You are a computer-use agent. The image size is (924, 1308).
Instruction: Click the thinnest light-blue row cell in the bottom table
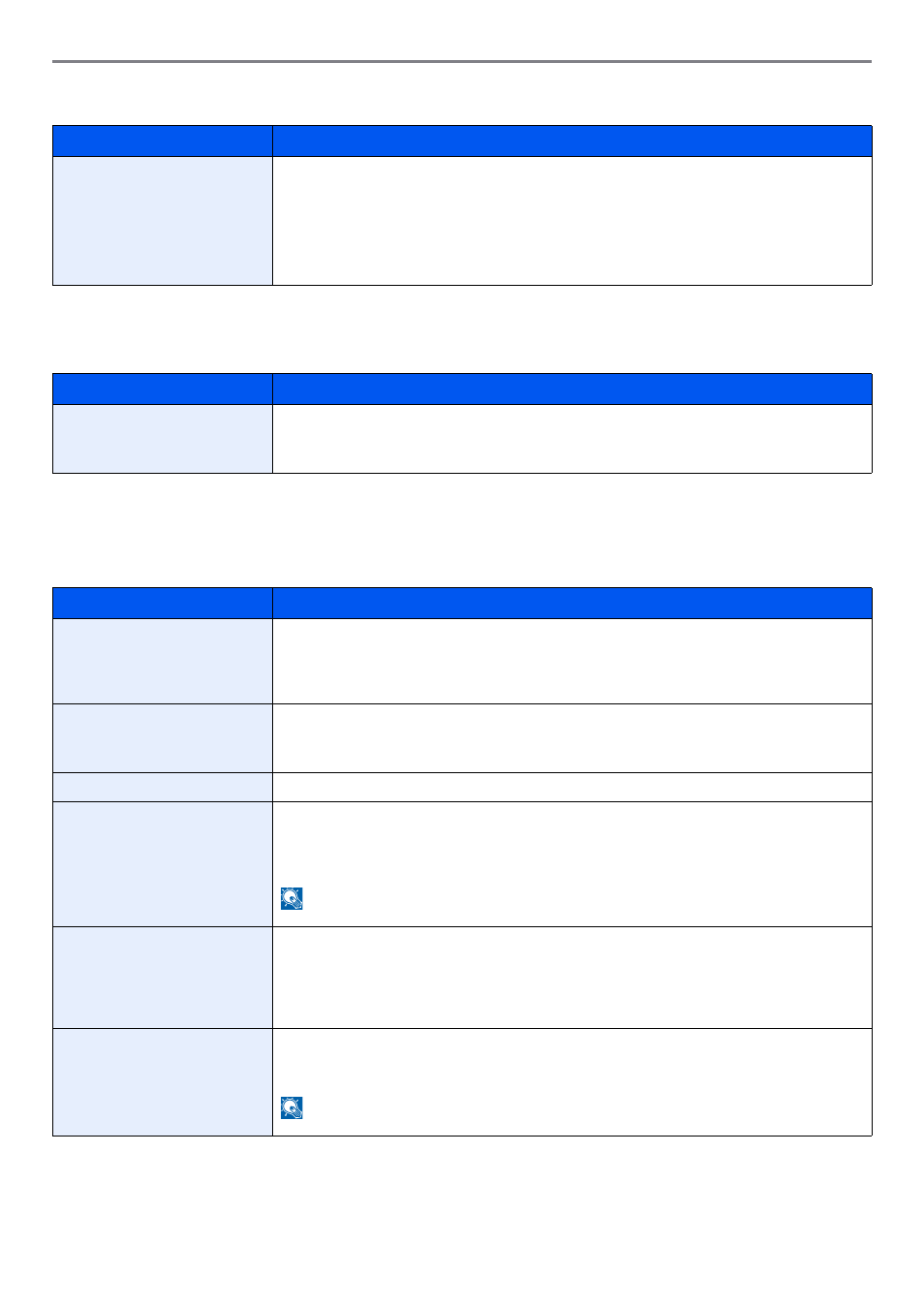[163, 787]
